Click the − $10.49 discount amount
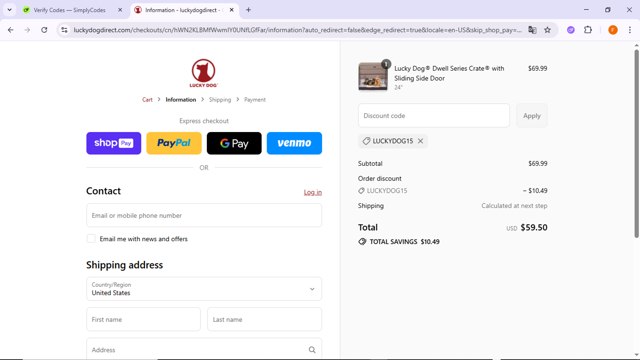The image size is (640, 360). (x=535, y=191)
